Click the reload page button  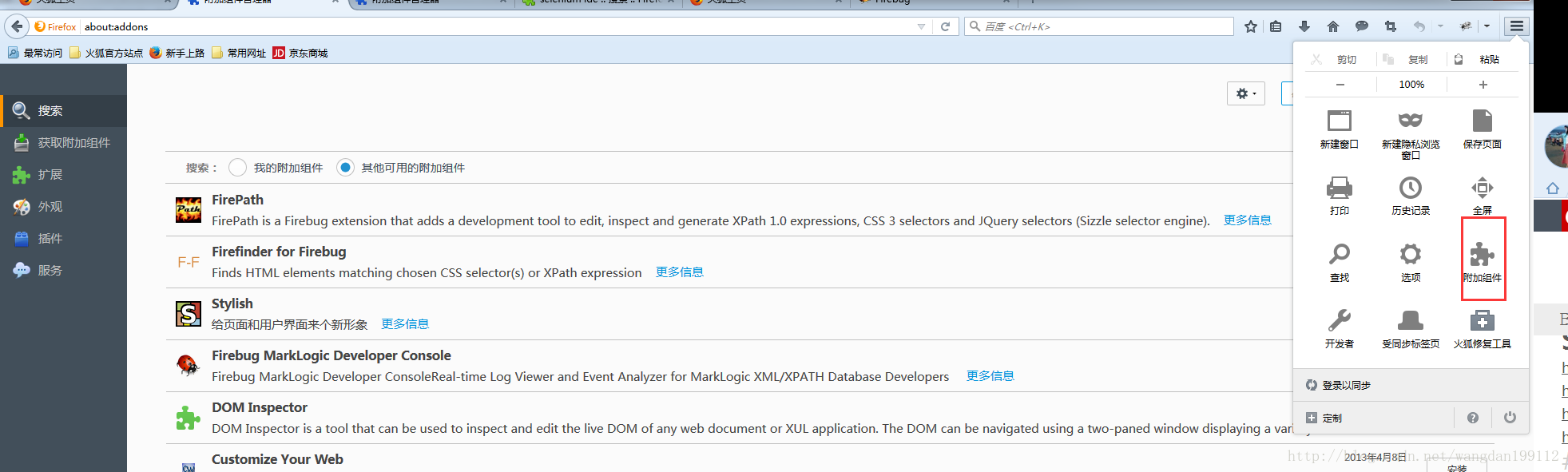click(x=945, y=26)
